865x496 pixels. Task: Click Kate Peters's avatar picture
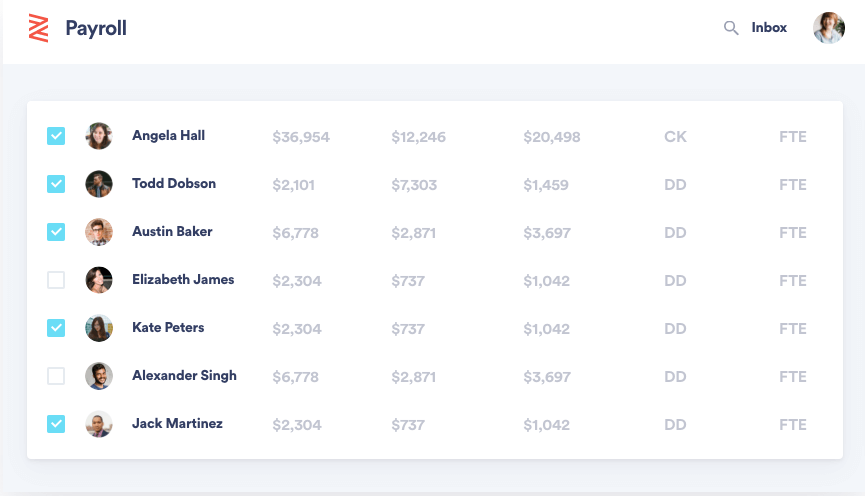click(x=99, y=328)
